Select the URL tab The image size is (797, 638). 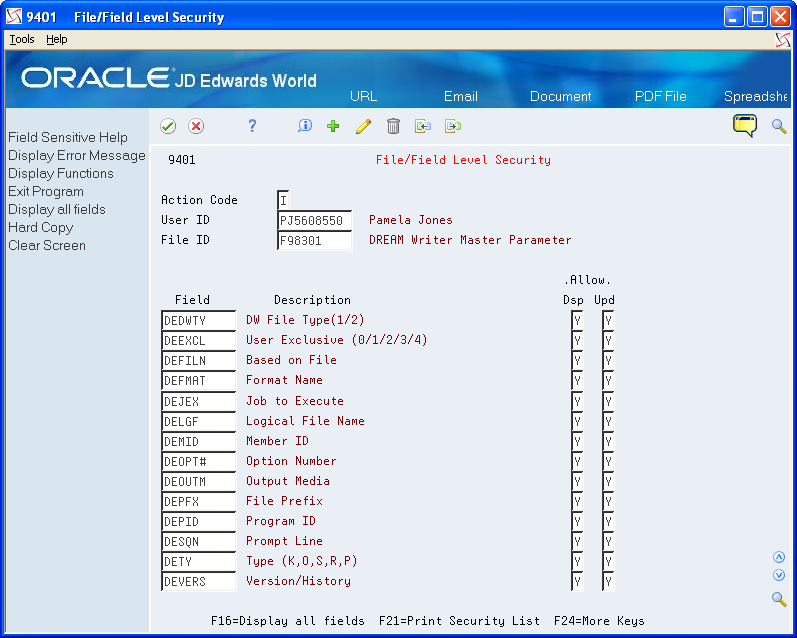[363, 96]
